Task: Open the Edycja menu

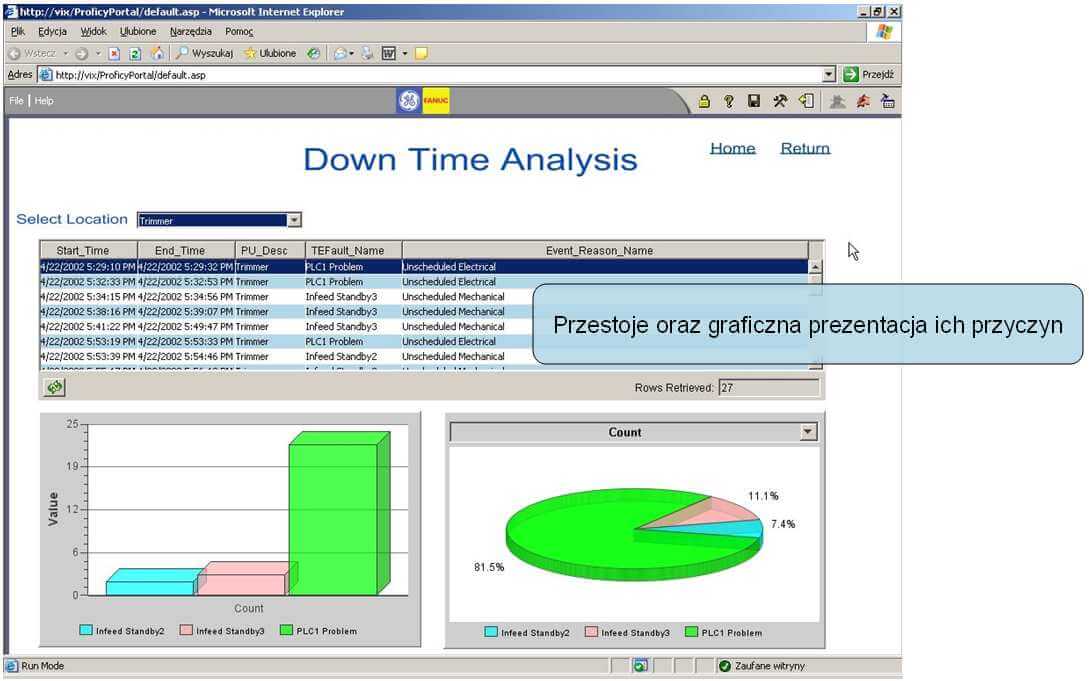Action: tap(53, 31)
